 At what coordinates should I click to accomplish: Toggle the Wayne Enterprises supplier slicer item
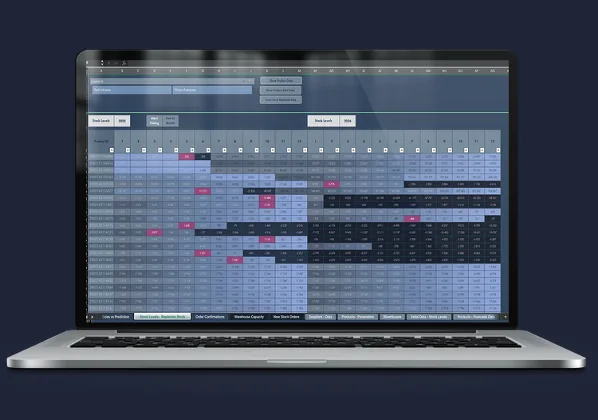click(x=212, y=90)
